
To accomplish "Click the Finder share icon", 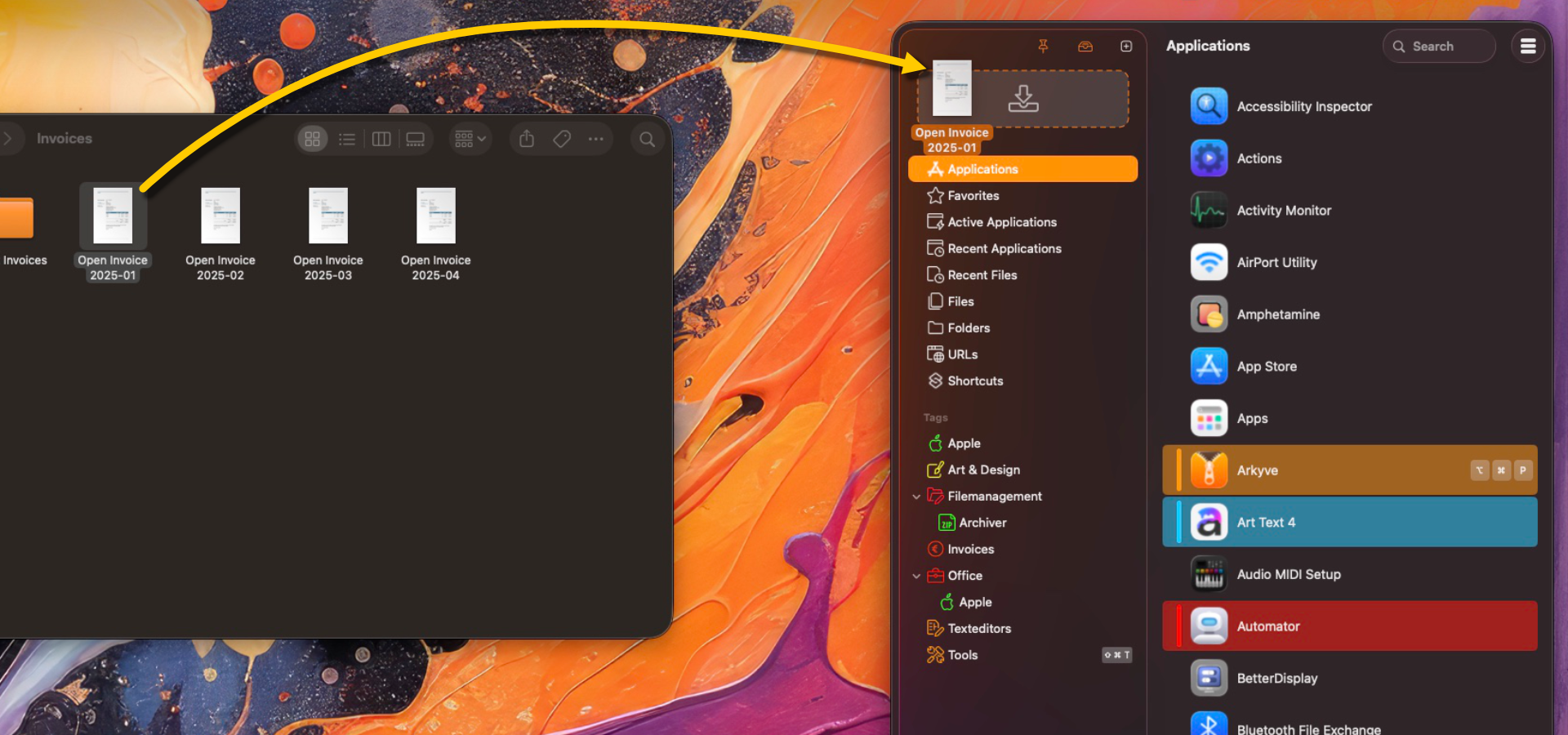I will pos(527,140).
